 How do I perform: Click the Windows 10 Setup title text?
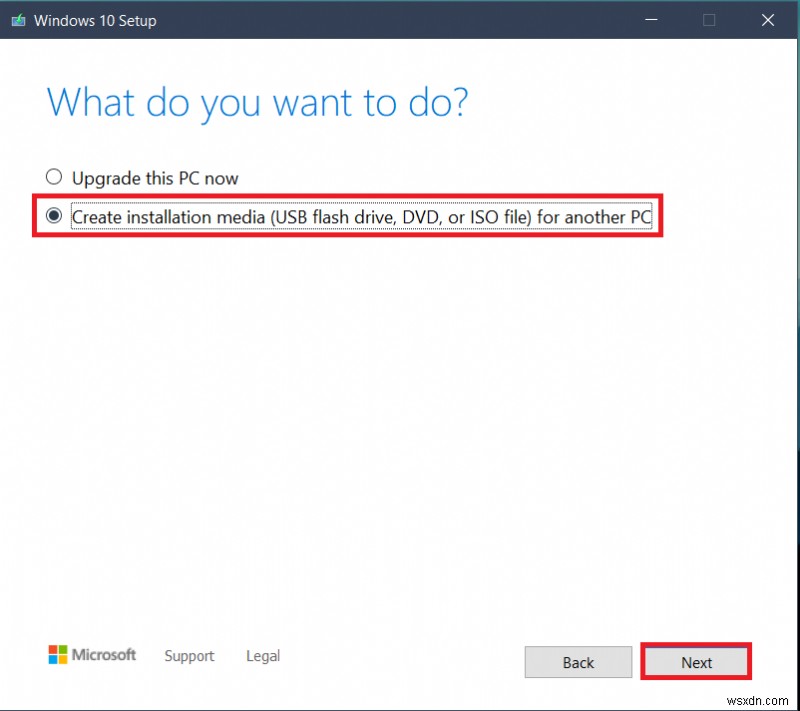point(97,20)
